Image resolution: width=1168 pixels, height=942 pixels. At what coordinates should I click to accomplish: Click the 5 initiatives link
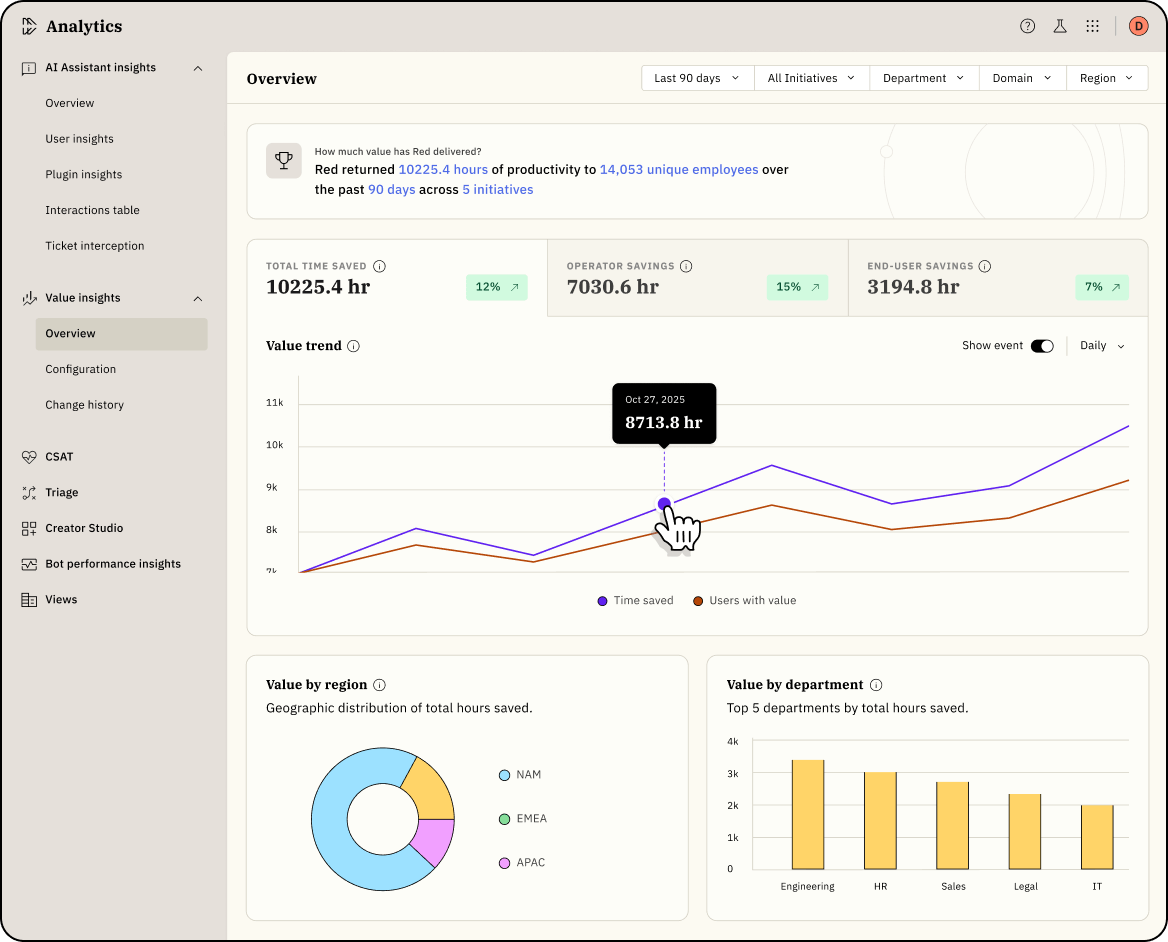(497, 190)
